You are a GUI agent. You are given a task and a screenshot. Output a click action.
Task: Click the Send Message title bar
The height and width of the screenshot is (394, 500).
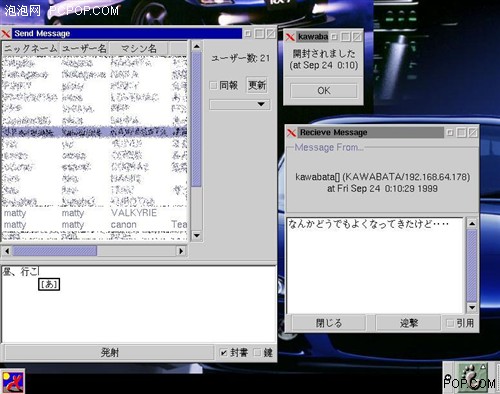127,33
